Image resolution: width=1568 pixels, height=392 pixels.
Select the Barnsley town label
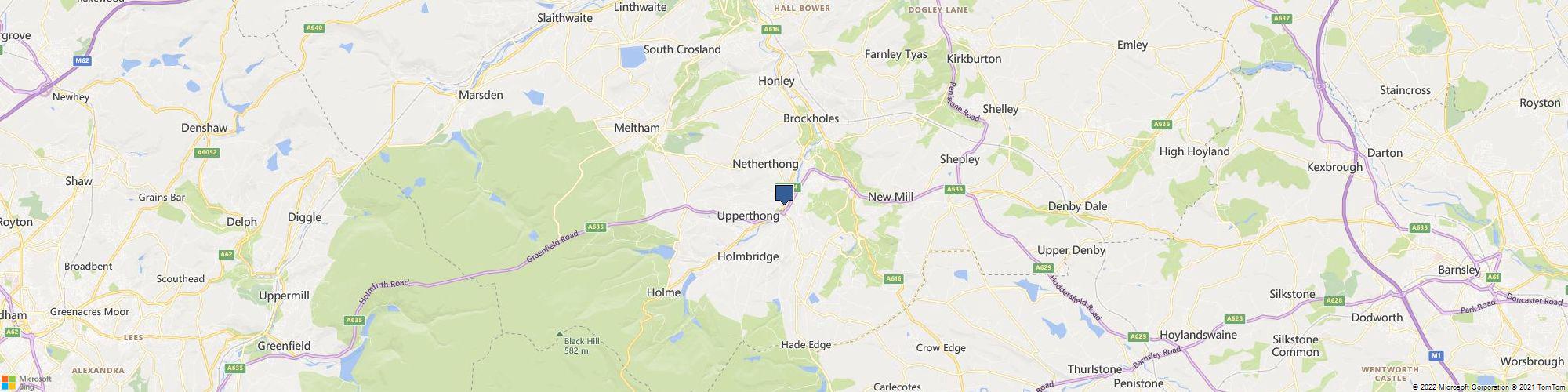1459,270
